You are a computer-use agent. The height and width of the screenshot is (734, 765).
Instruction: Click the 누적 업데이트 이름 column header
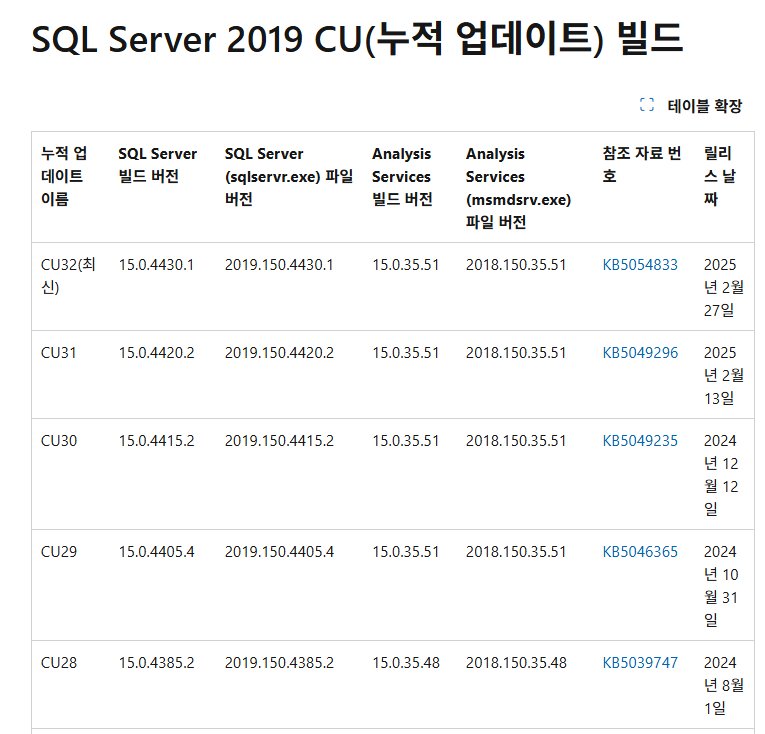(x=64, y=176)
